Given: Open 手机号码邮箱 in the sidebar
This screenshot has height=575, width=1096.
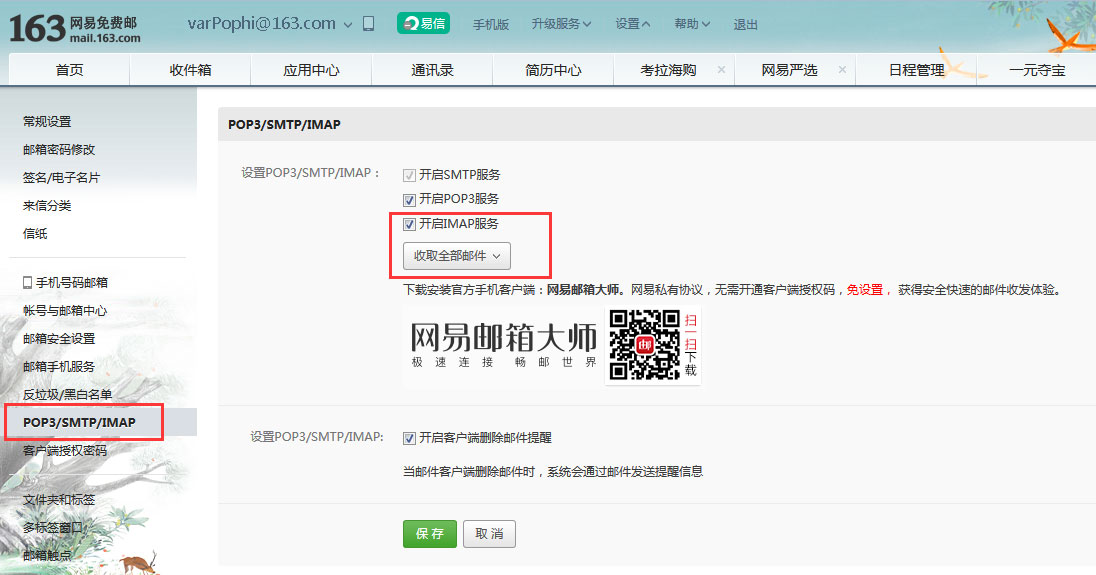Looking at the screenshot, I should click(71, 282).
